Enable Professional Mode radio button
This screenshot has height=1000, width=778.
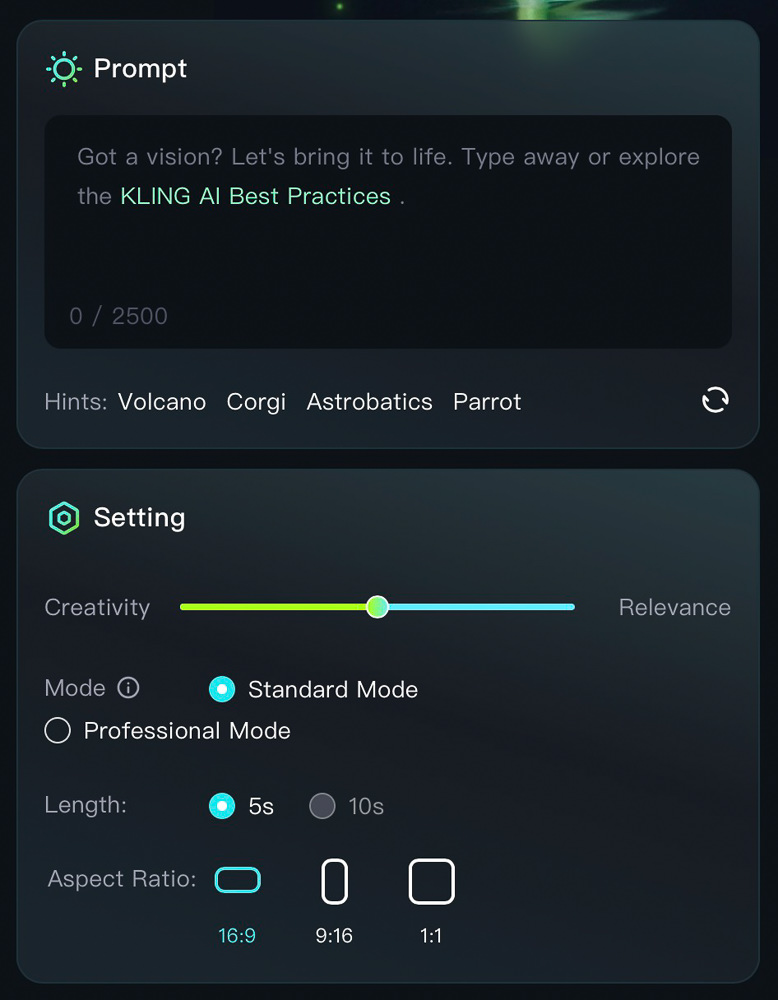(57, 730)
